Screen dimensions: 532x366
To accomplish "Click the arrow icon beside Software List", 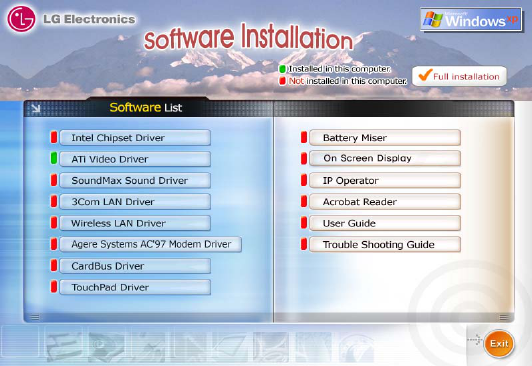I will (36, 108).
